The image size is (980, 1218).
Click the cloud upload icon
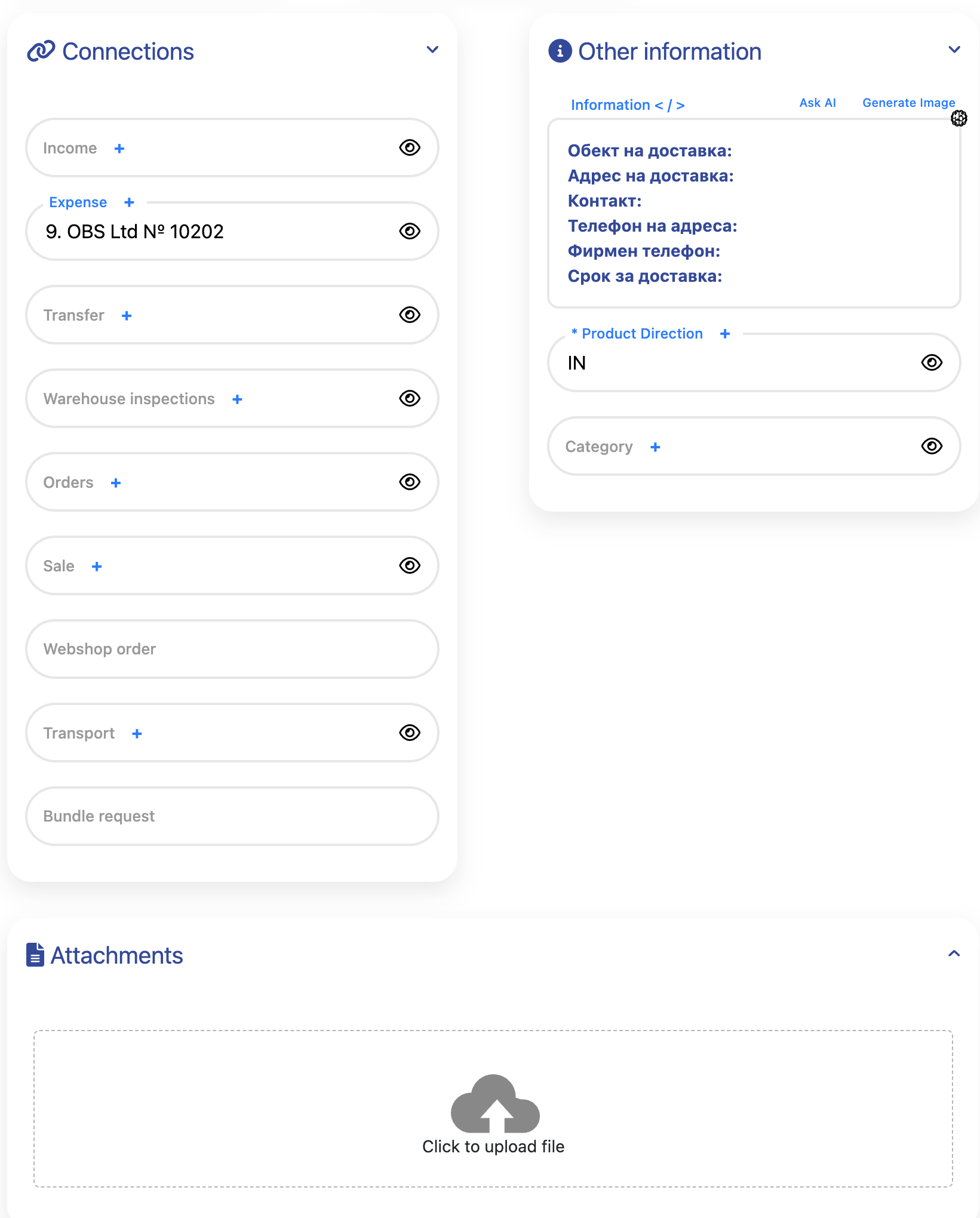pyautogui.click(x=495, y=1105)
